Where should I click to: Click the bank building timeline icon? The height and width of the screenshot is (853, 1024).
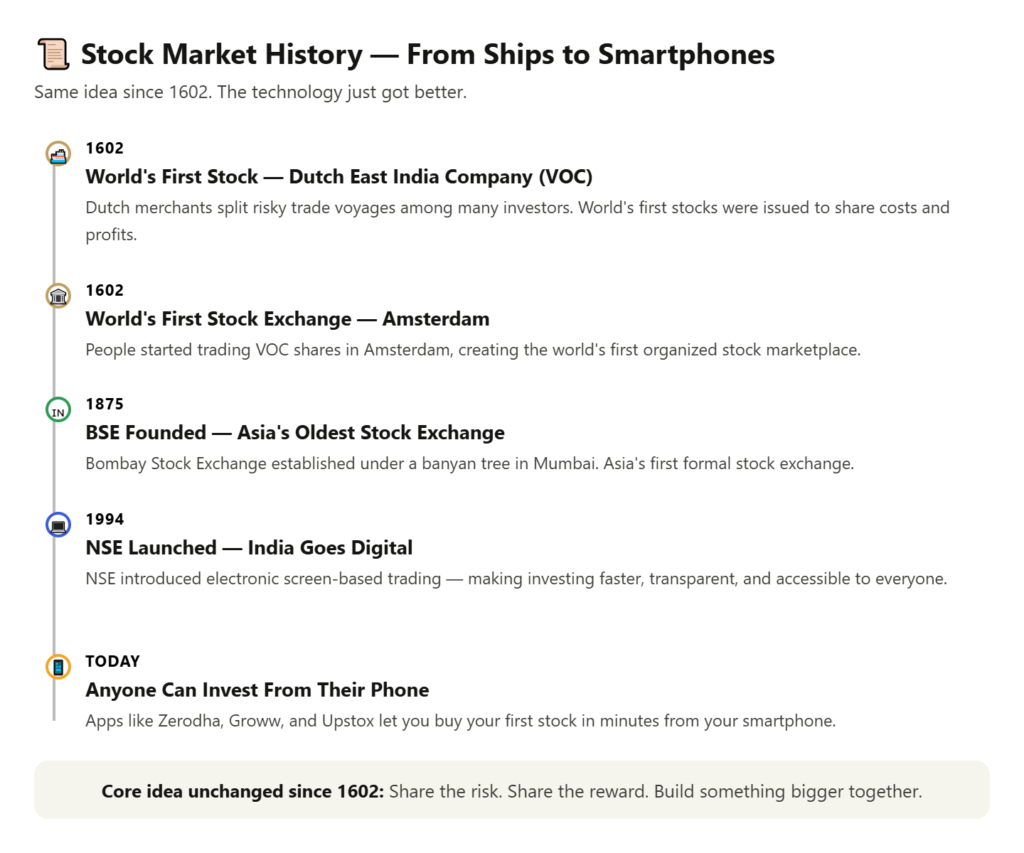[58, 295]
